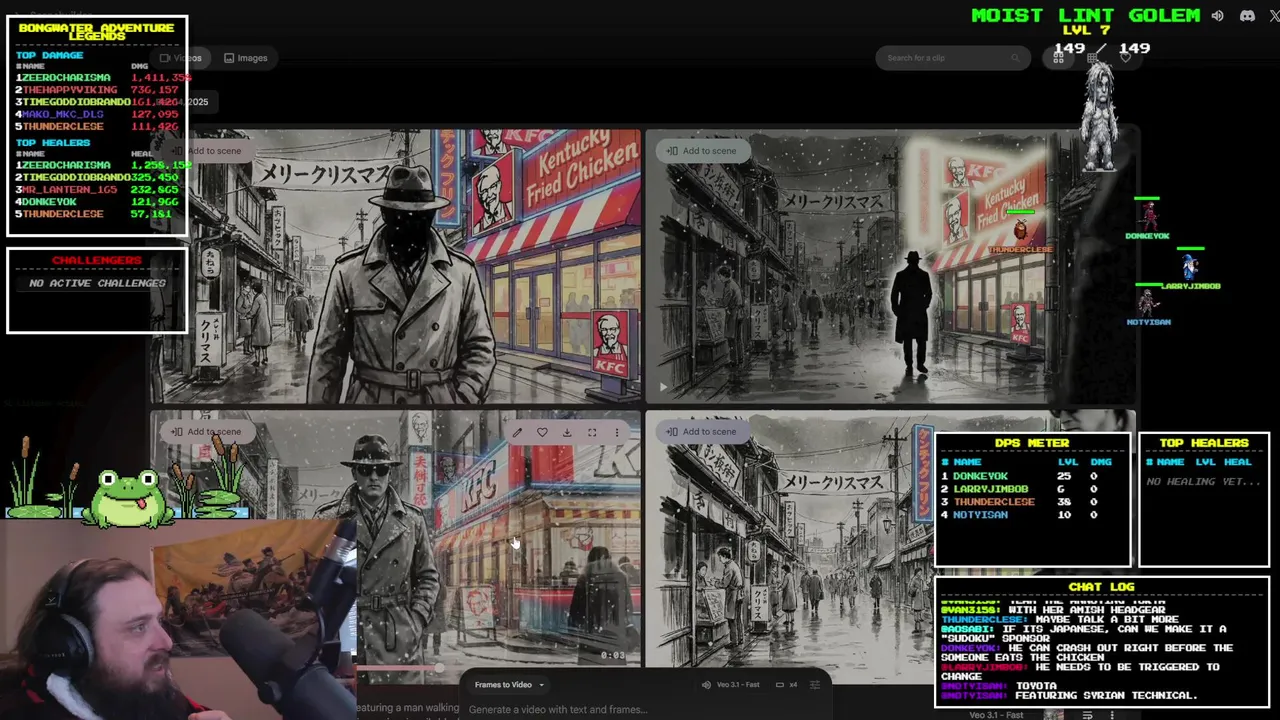Open the Discord icon in the stream overlay

click(1247, 16)
